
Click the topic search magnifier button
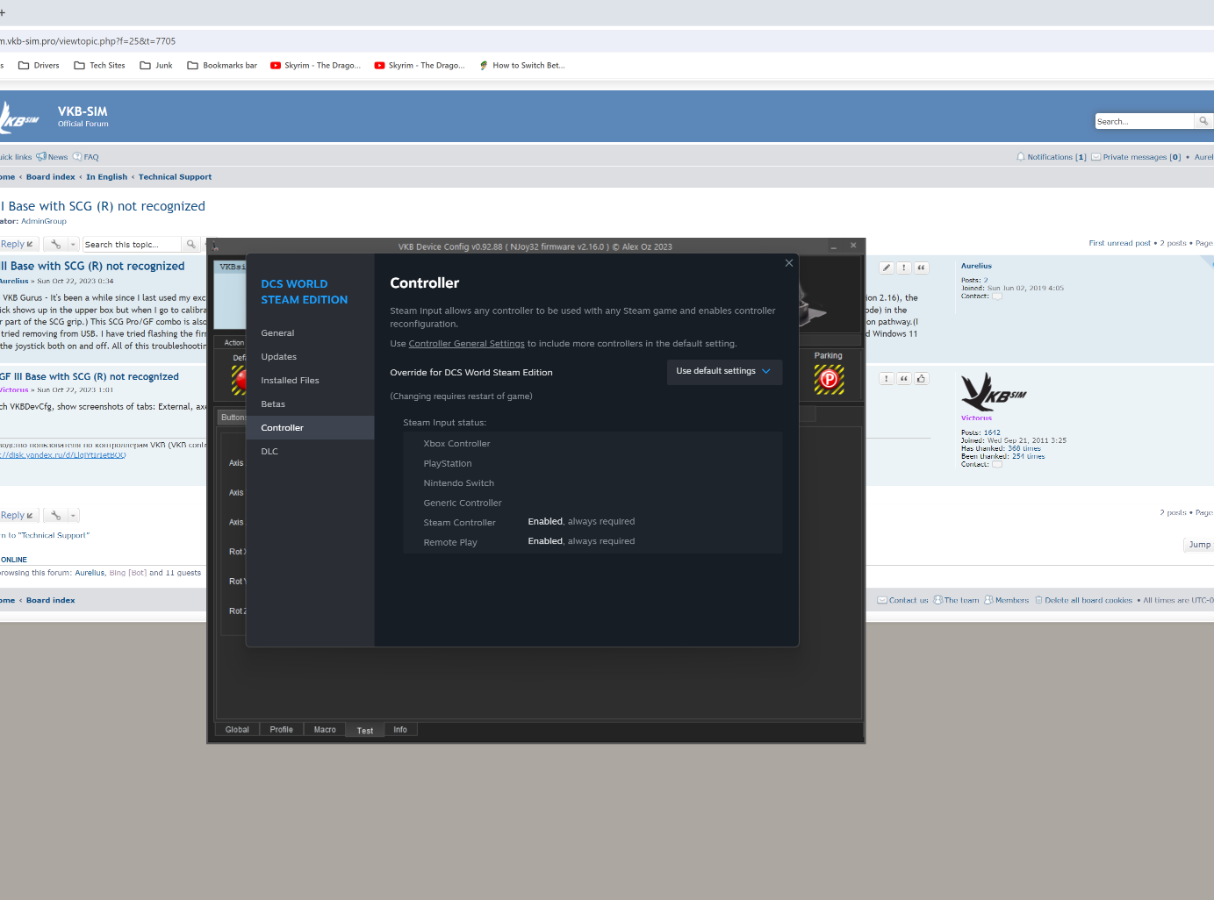[x=190, y=244]
